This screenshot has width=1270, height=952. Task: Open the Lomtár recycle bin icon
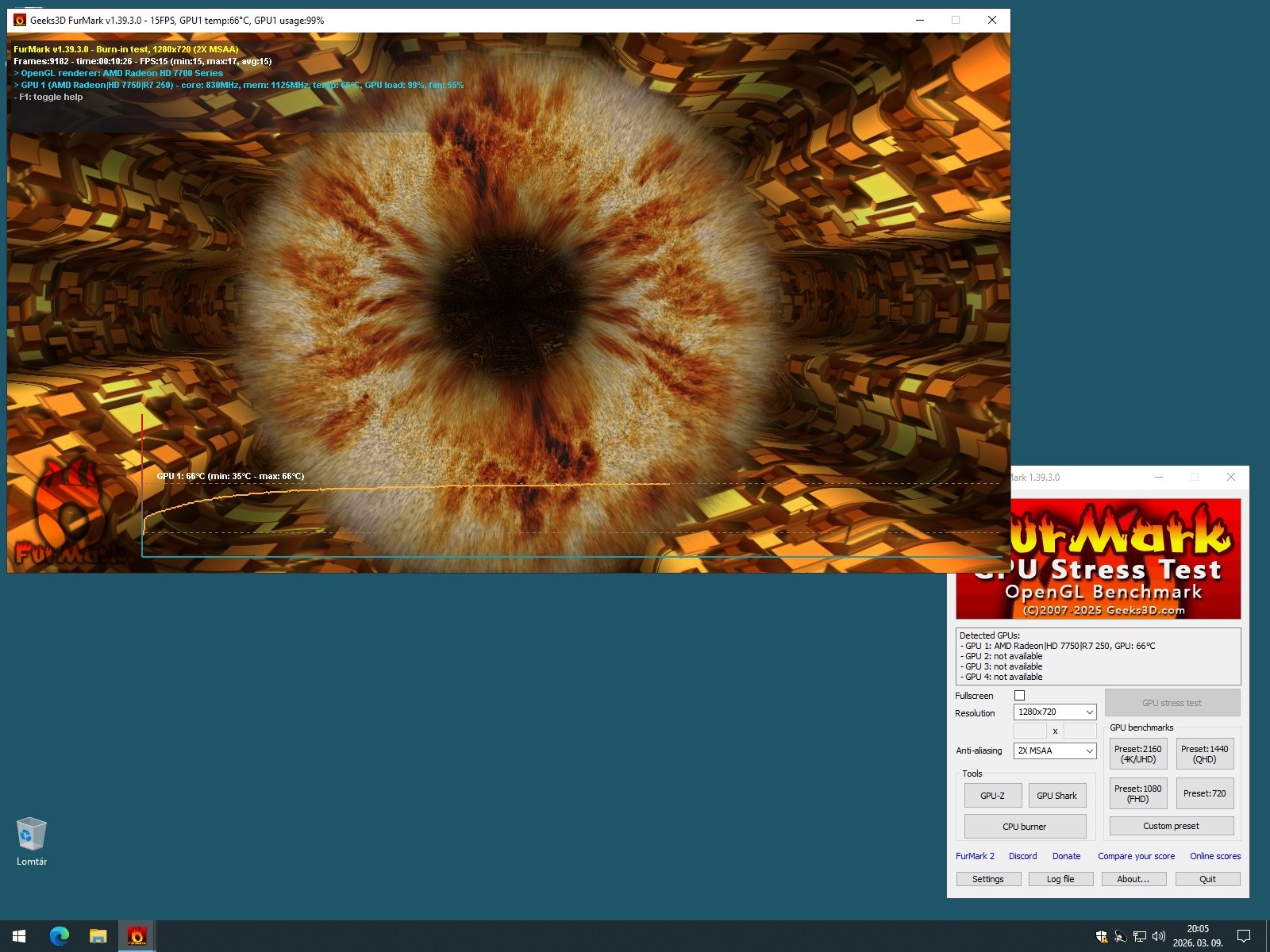(32, 842)
